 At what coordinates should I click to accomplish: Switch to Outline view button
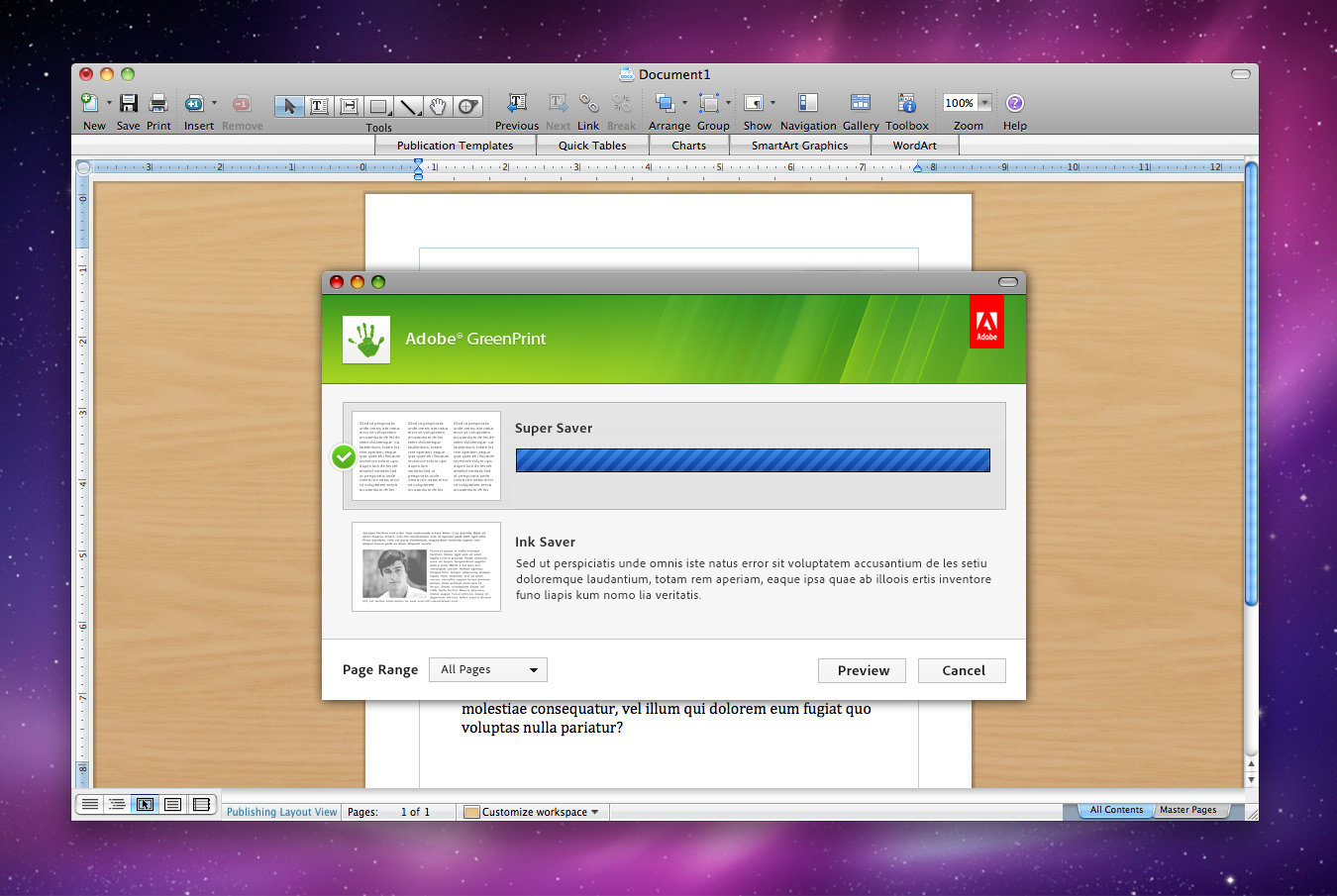pyautogui.click(x=117, y=804)
